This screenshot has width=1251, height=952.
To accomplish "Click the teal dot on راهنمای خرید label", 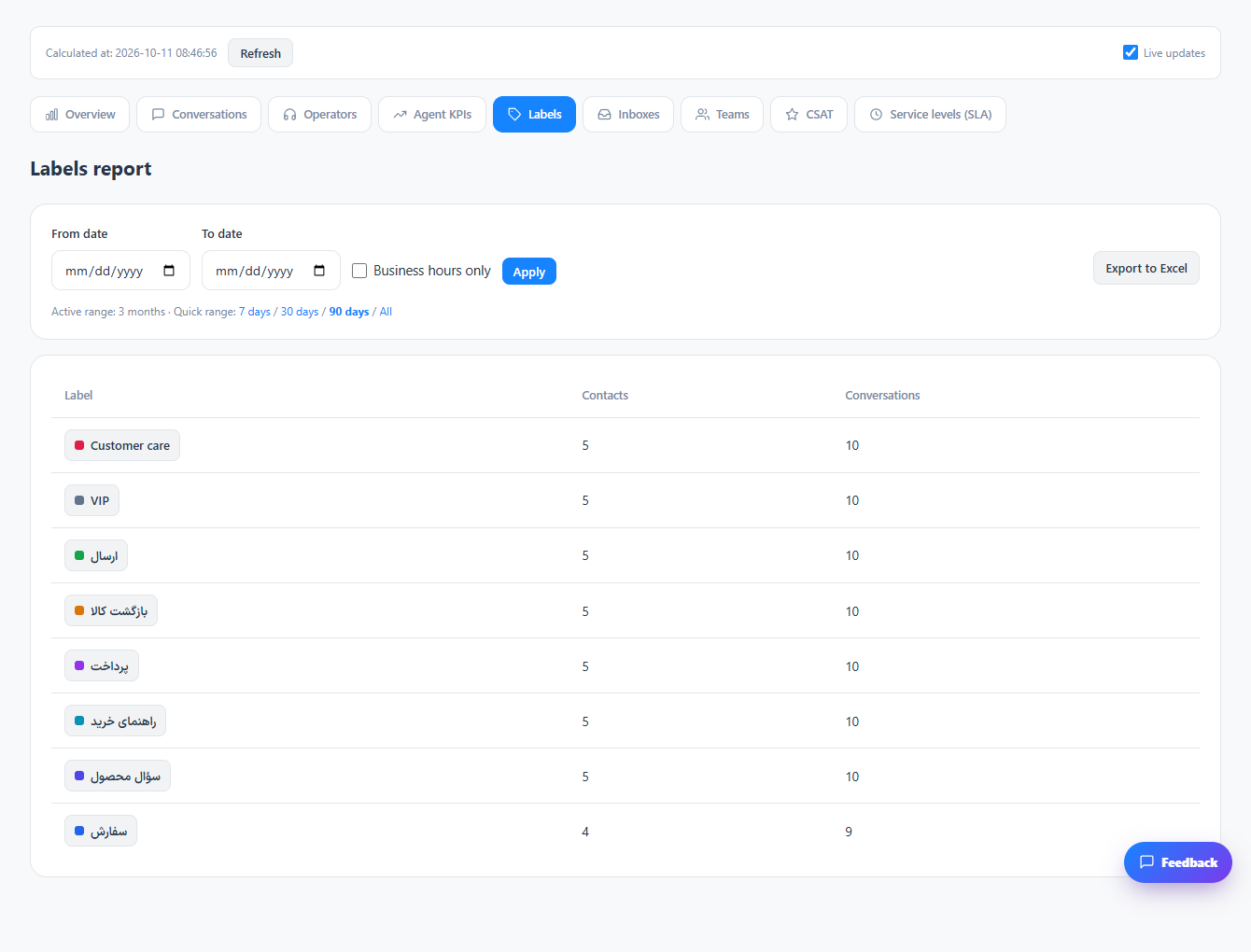I will [79, 721].
